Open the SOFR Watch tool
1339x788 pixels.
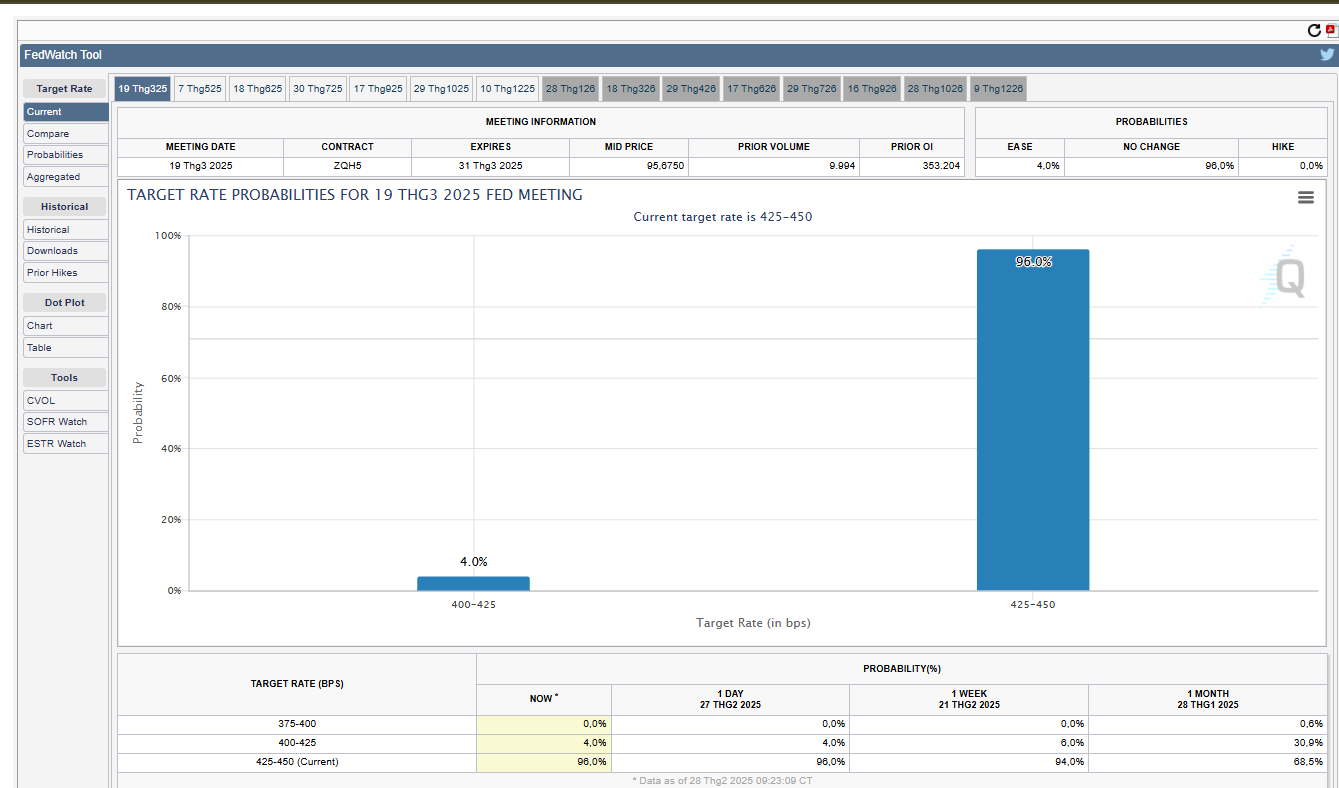pos(66,422)
